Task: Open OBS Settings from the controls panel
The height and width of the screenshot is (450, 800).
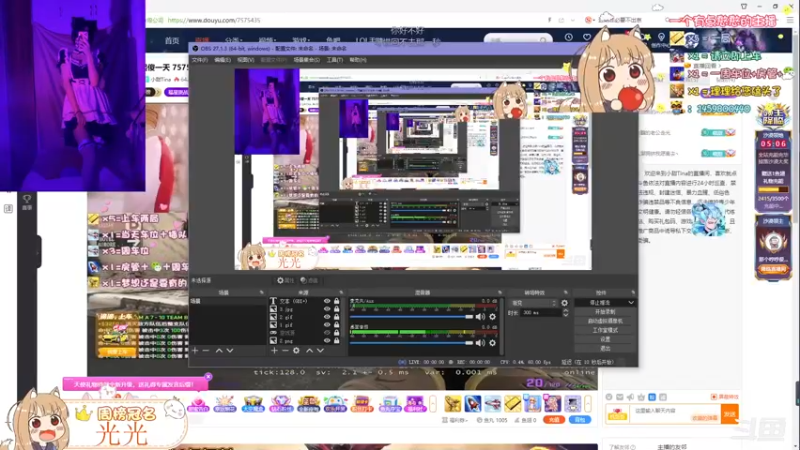Action: click(605, 339)
